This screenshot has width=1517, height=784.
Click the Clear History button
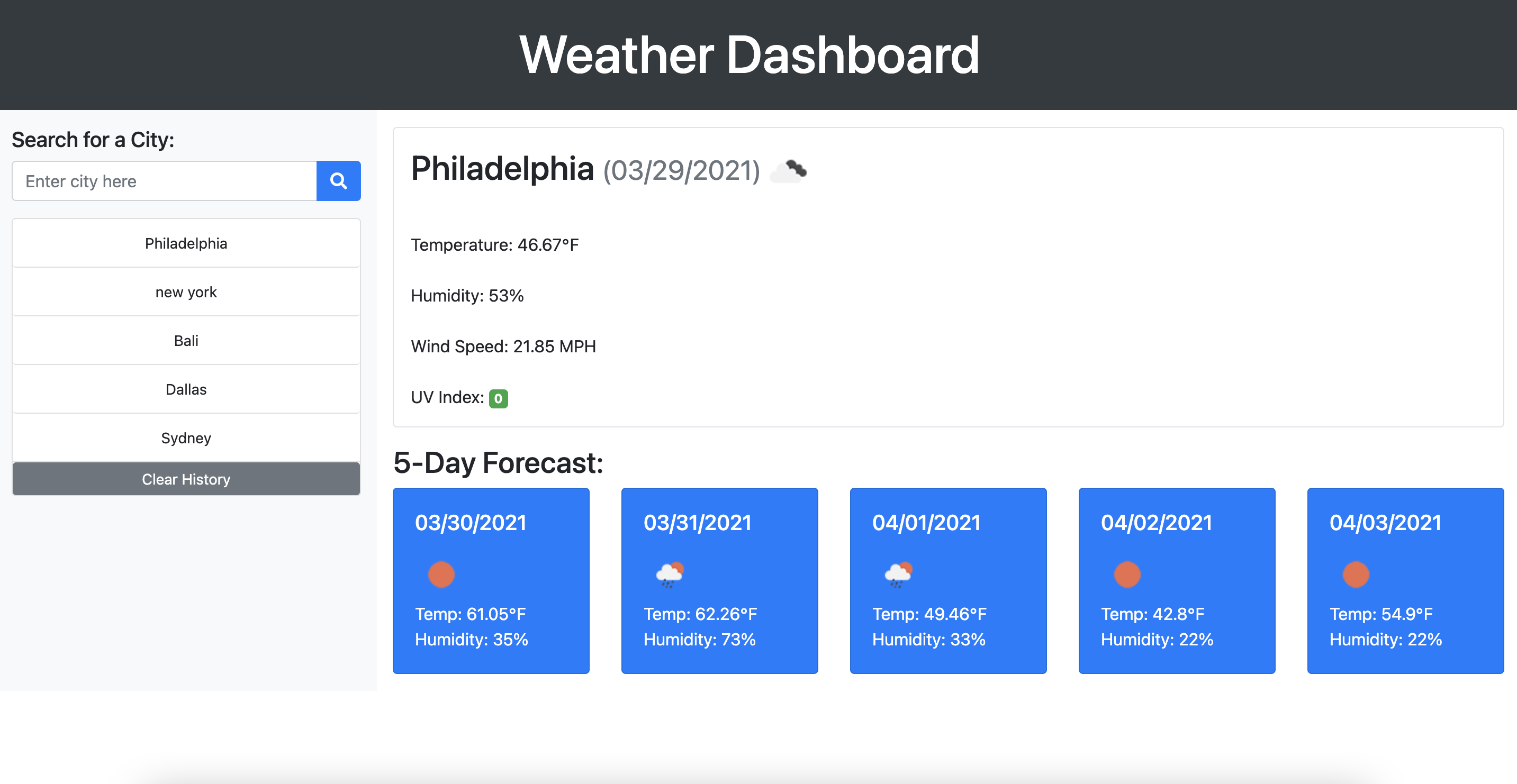point(186,478)
